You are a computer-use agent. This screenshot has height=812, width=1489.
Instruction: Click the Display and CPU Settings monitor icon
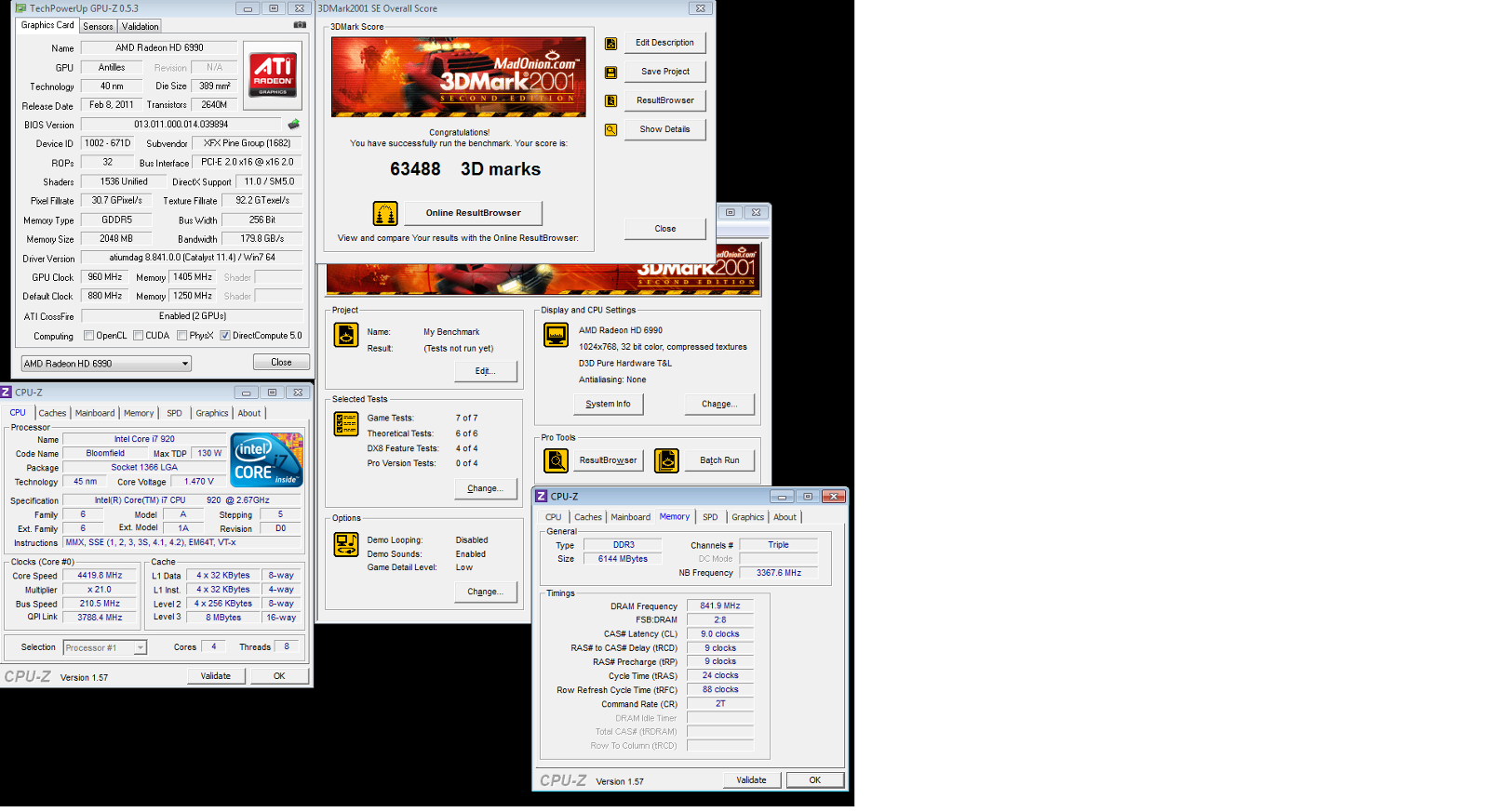click(557, 335)
